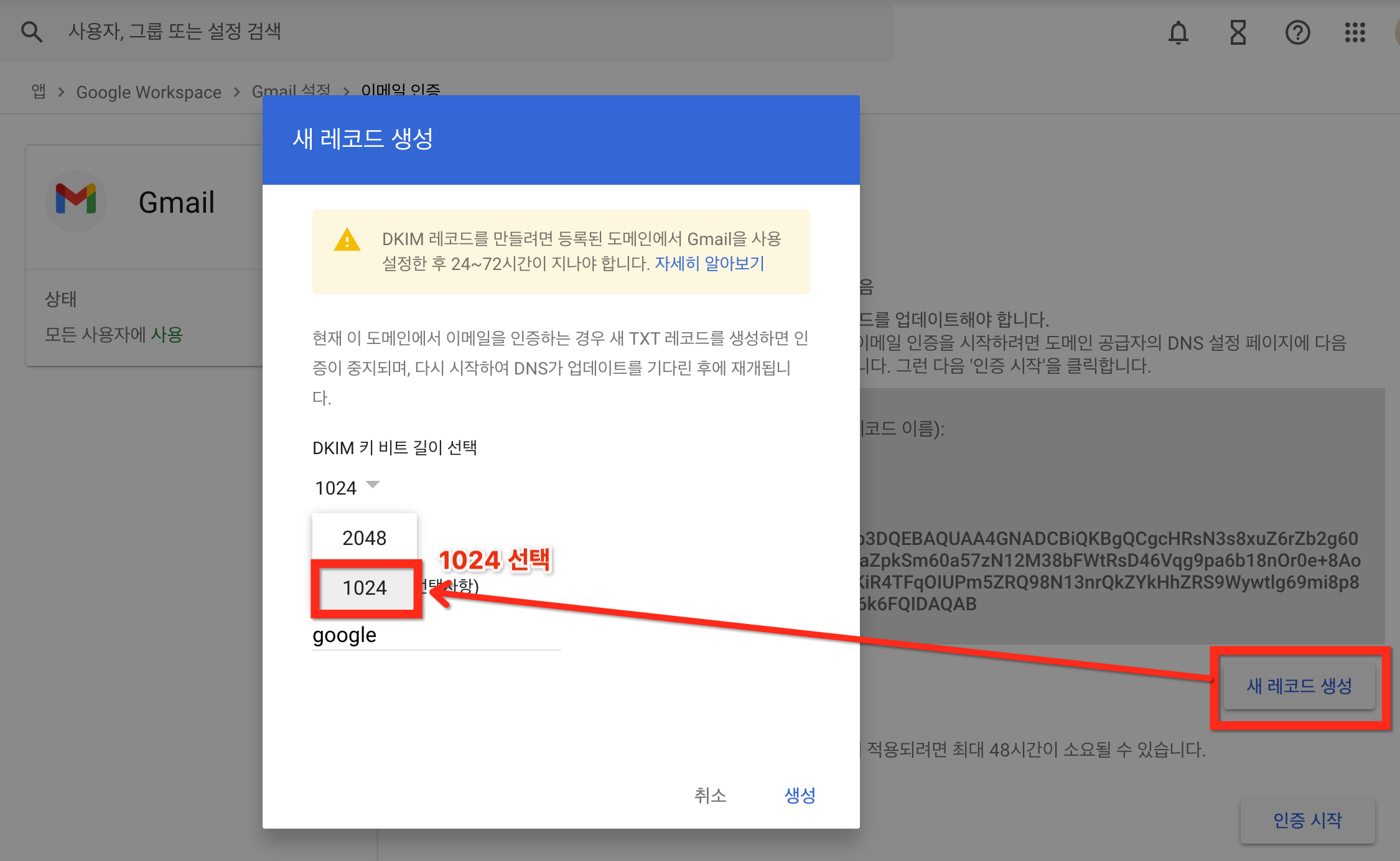The width and height of the screenshot is (1400, 861).
Task: Click the google prefix selector field
Action: (x=436, y=635)
